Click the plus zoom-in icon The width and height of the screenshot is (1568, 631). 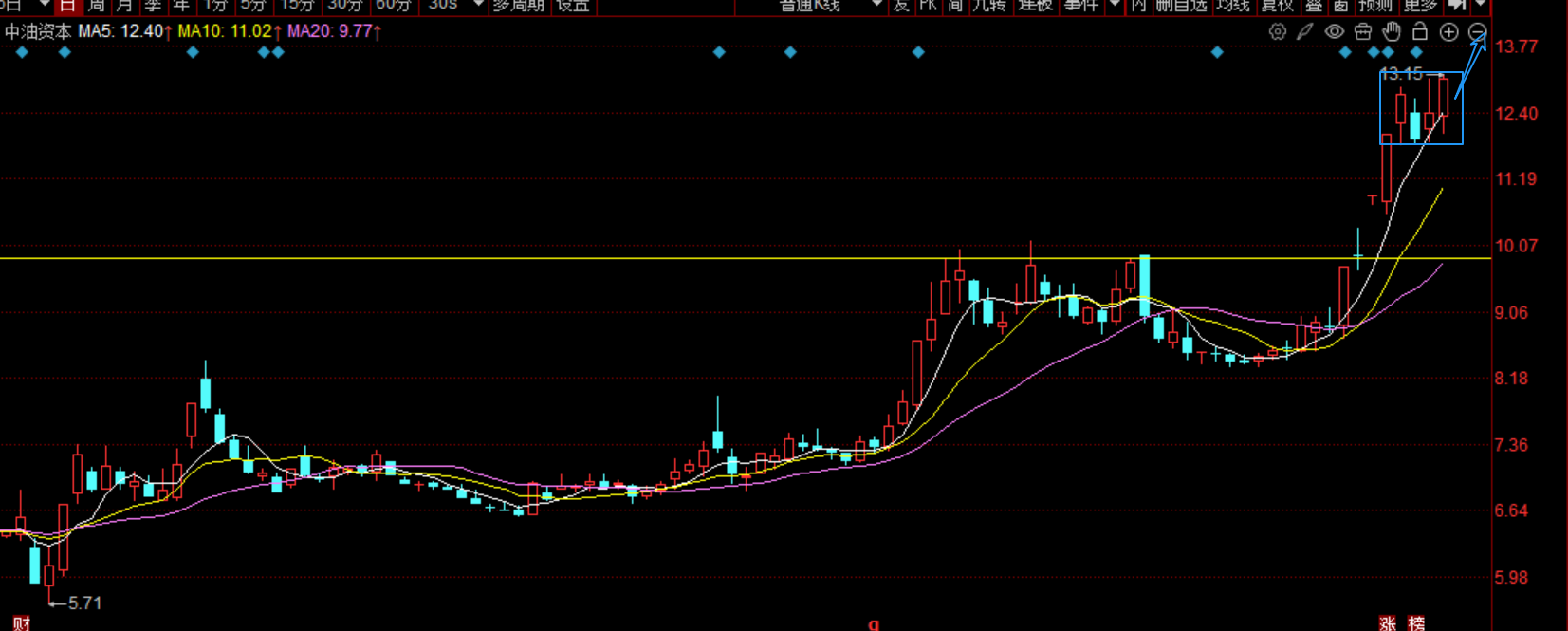tap(1448, 31)
